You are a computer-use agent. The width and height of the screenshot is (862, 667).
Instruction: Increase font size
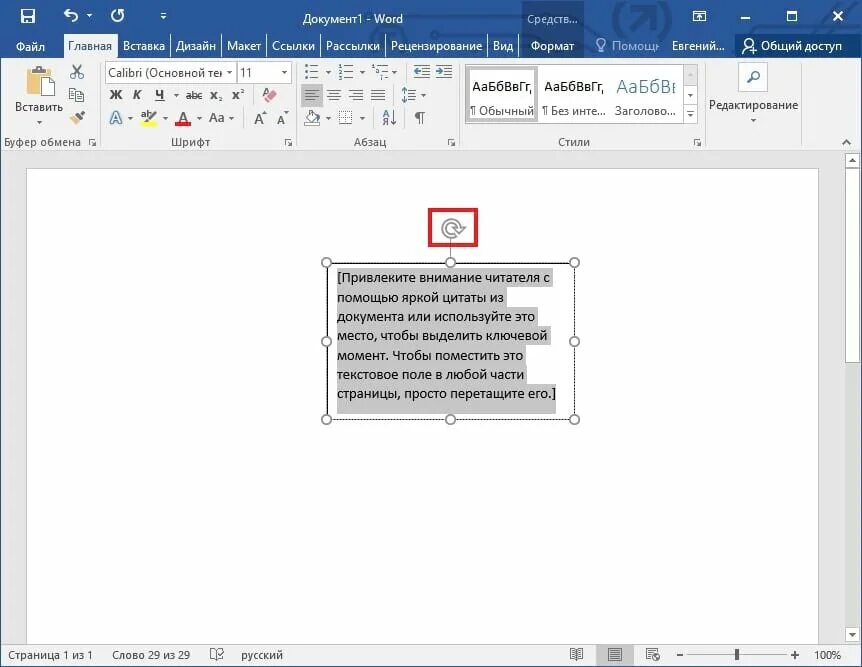click(x=259, y=118)
